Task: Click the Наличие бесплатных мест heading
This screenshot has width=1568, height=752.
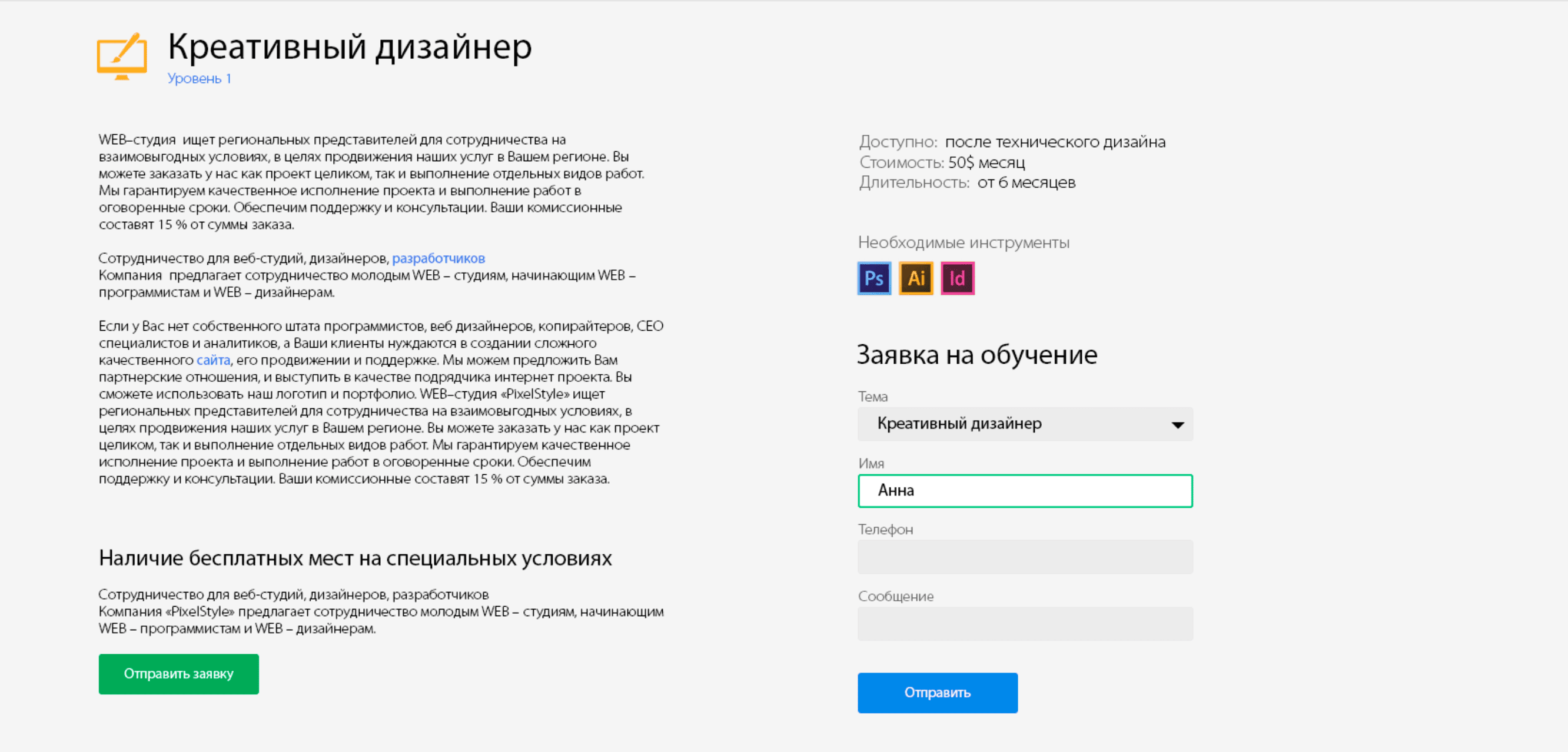Action: tap(355, 558)
